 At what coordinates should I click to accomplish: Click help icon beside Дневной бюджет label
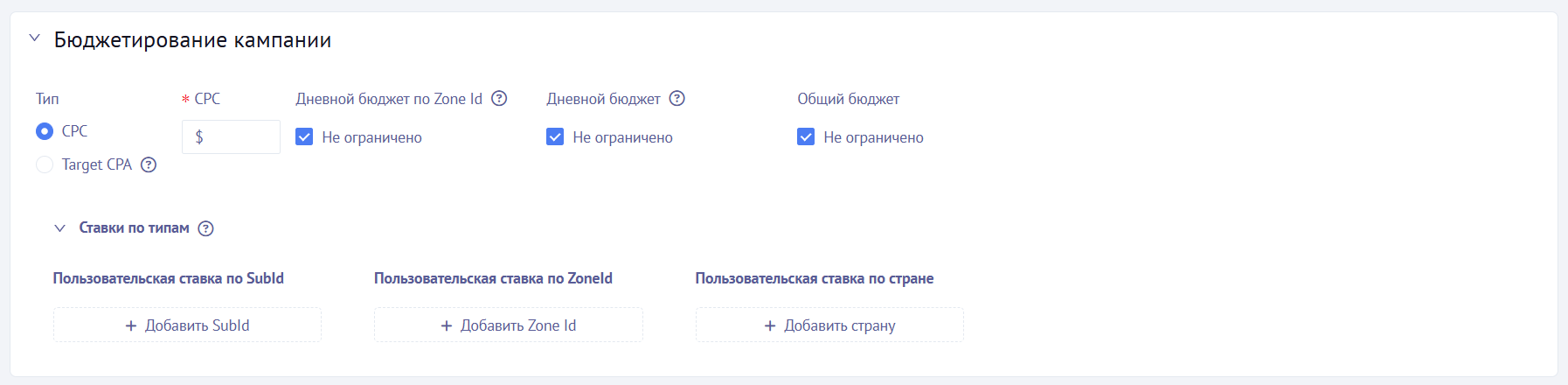coord(676,99)
